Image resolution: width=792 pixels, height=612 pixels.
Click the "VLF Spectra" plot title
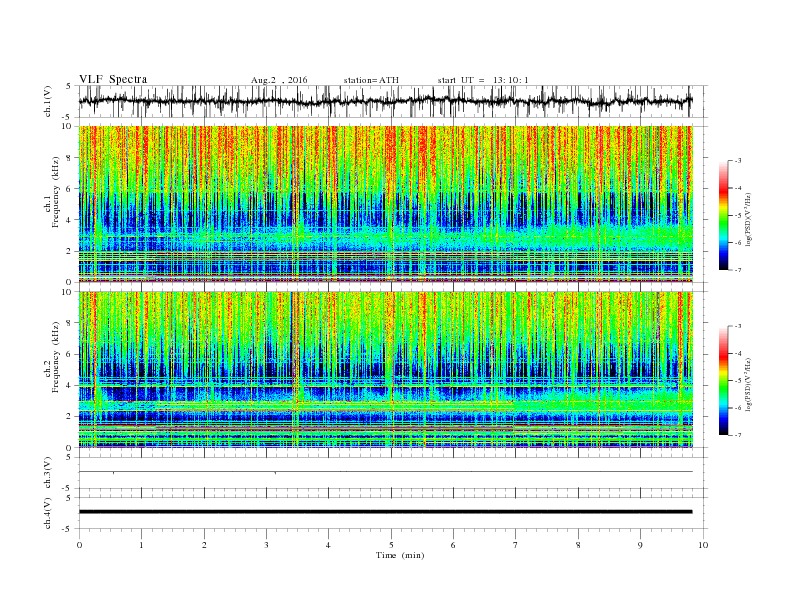[x=113, y=79]
